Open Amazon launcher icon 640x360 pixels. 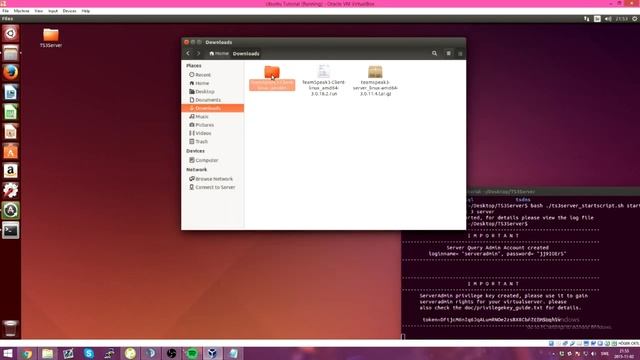point(11,171)
